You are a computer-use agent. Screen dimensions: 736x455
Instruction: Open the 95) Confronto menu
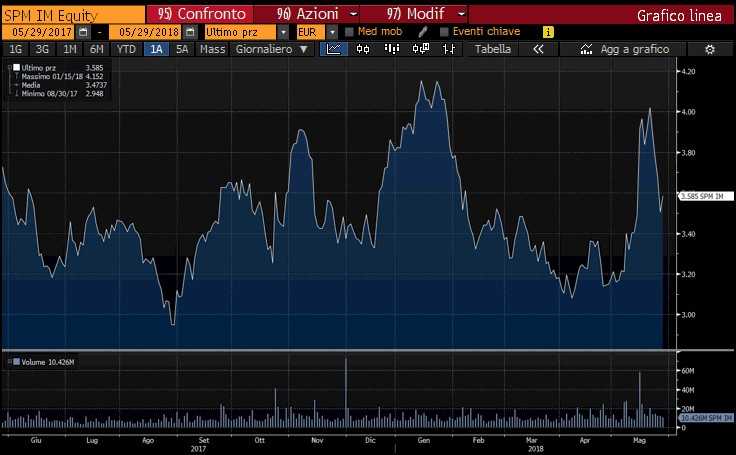201,15
